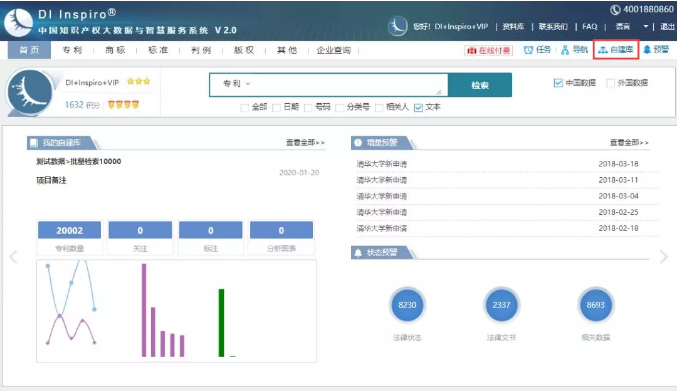Screen dimensions: 677x391
Task: Click the 退出 logout link
Action: pyautogui.click(x=668, y=26)
